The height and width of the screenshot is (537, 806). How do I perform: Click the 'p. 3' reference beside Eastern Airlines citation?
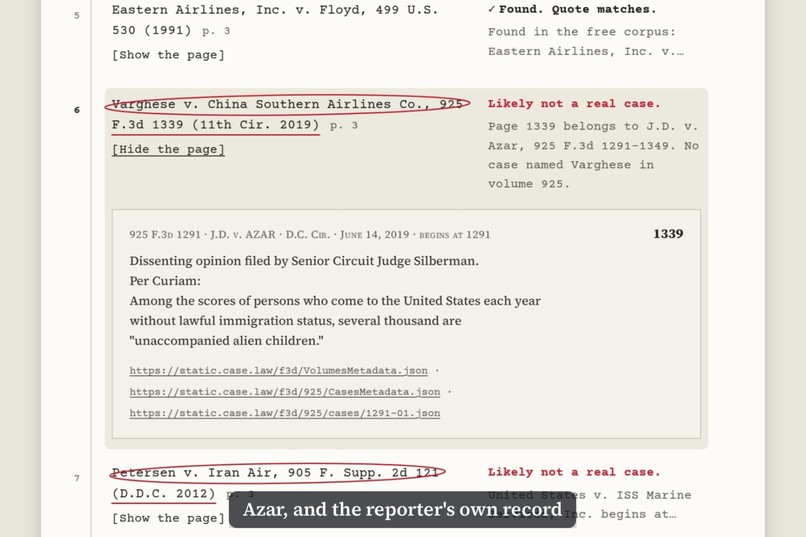pyautogui.click(x=216, y=31)
